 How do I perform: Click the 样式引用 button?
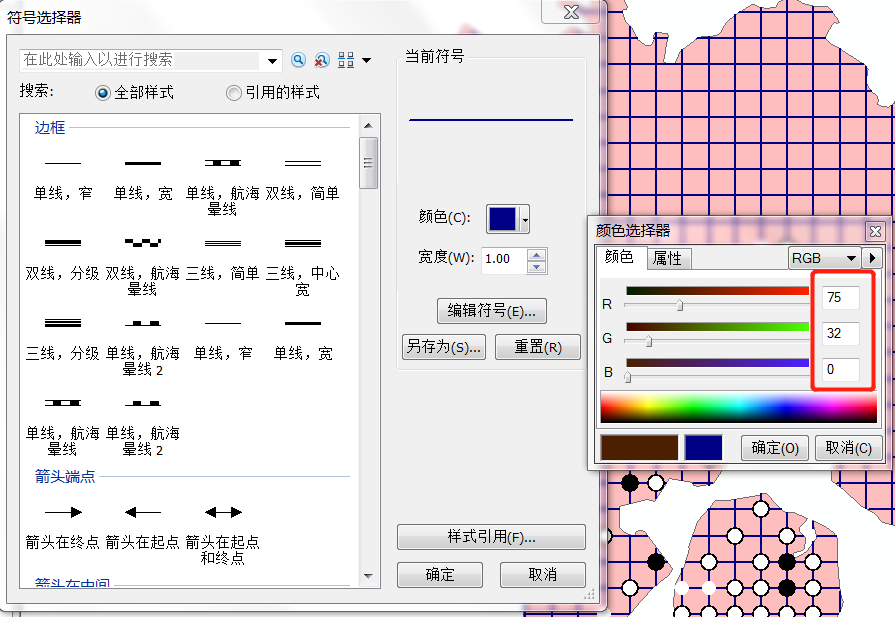[x=491, y=537]
